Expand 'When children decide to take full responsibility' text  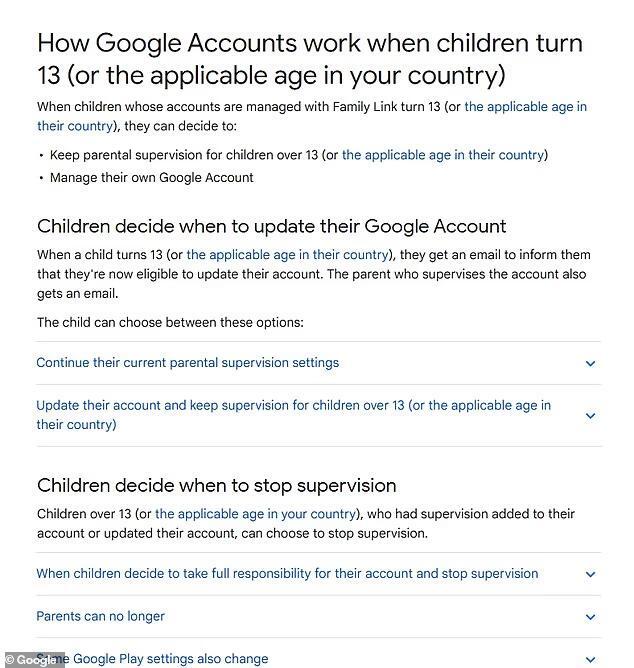coord(287,574)
